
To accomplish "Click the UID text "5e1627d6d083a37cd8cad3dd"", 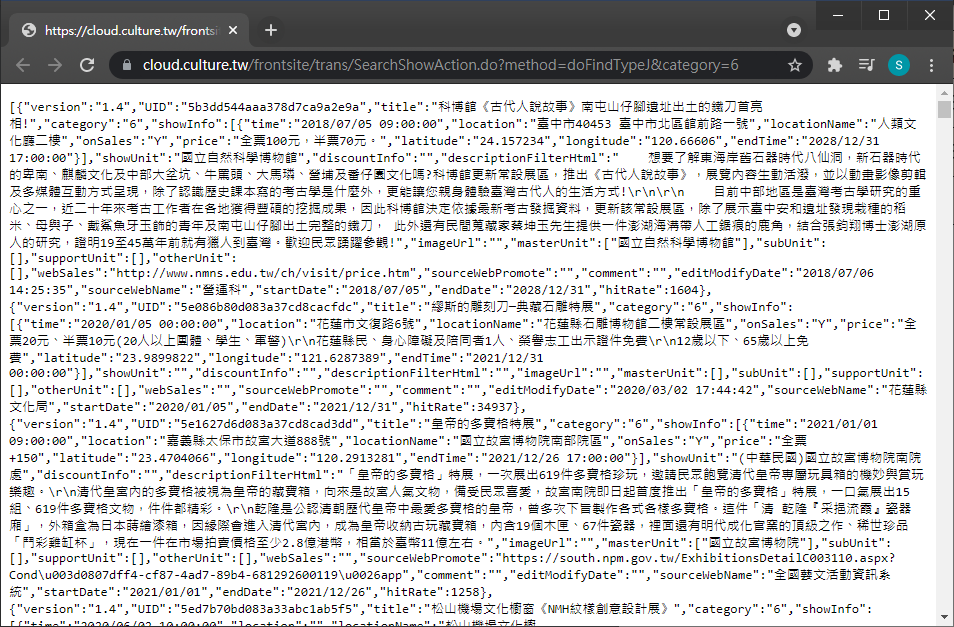I will 266,424.
